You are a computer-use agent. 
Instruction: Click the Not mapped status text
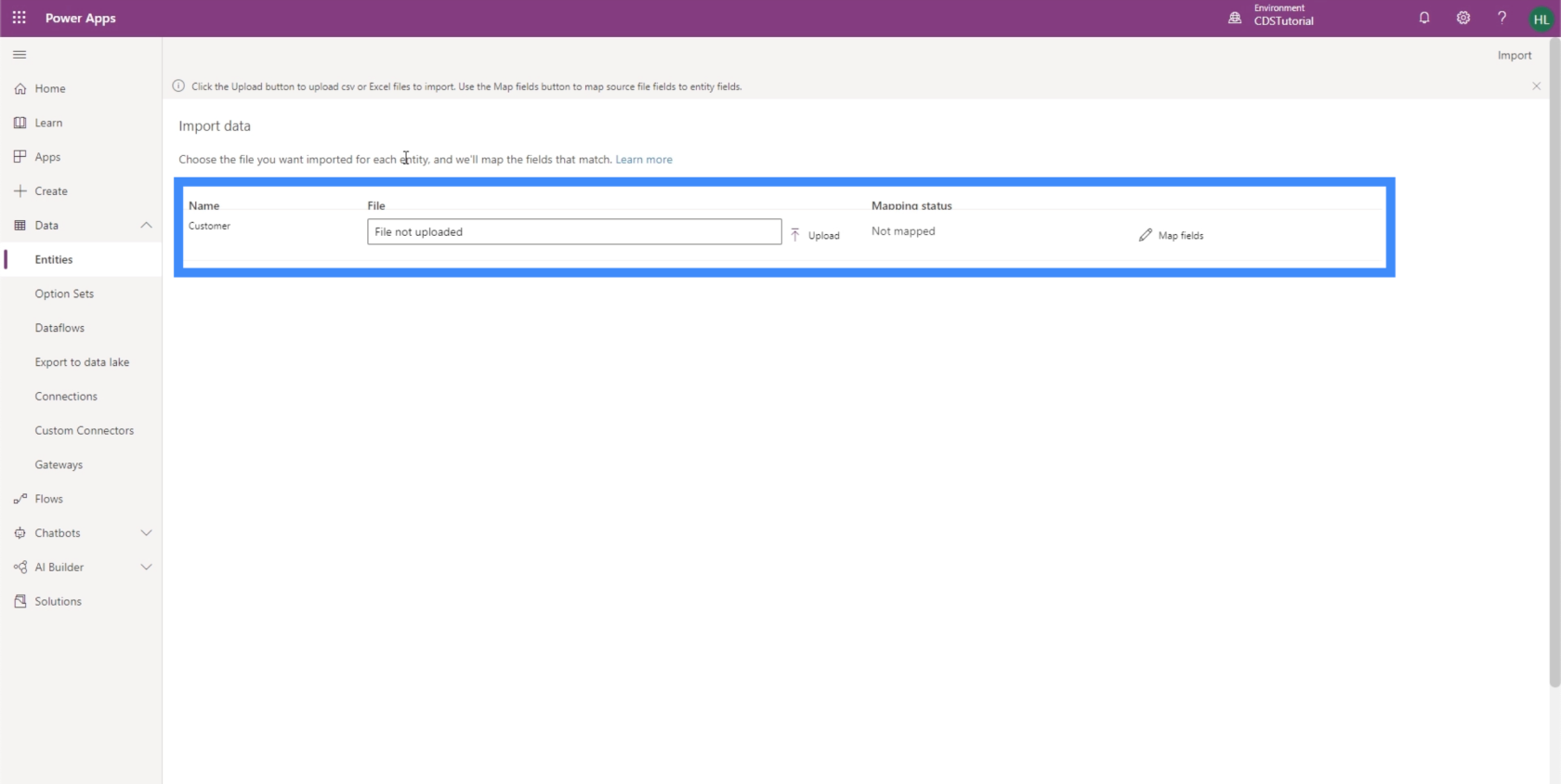[x=903, y=231]
